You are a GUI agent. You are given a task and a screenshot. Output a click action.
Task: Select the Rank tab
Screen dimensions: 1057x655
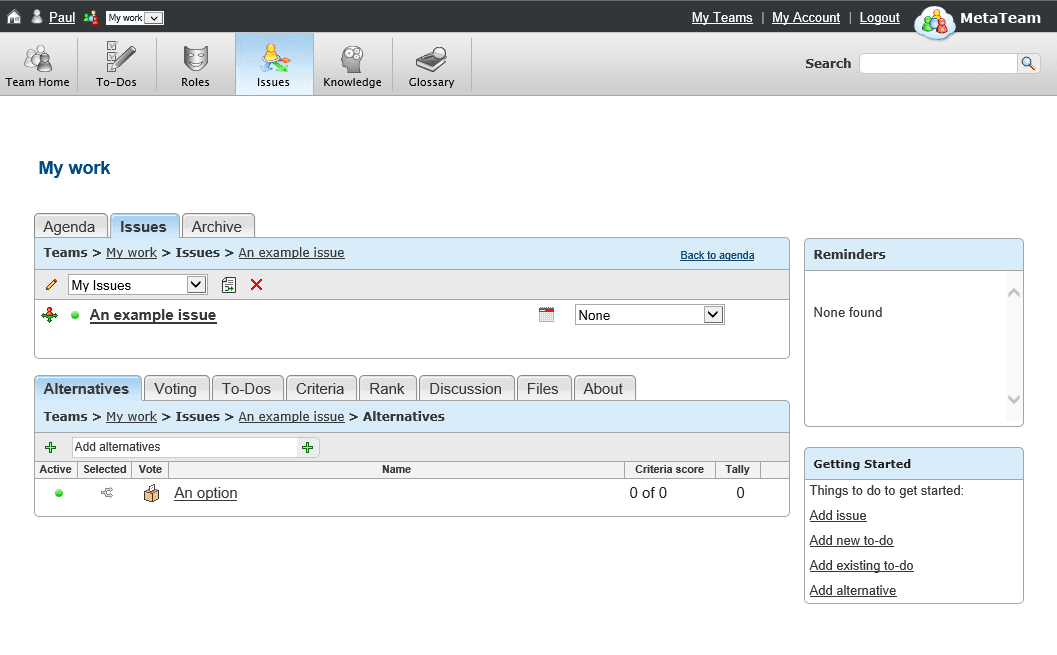(x=387, y=389)
